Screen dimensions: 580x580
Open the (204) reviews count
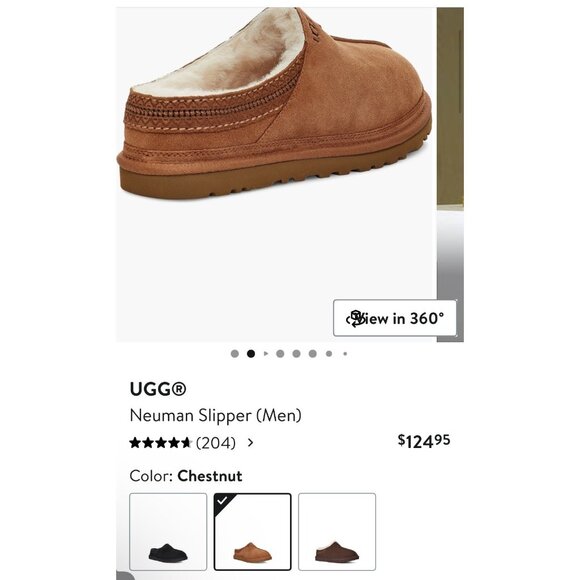tap(216, 442)
